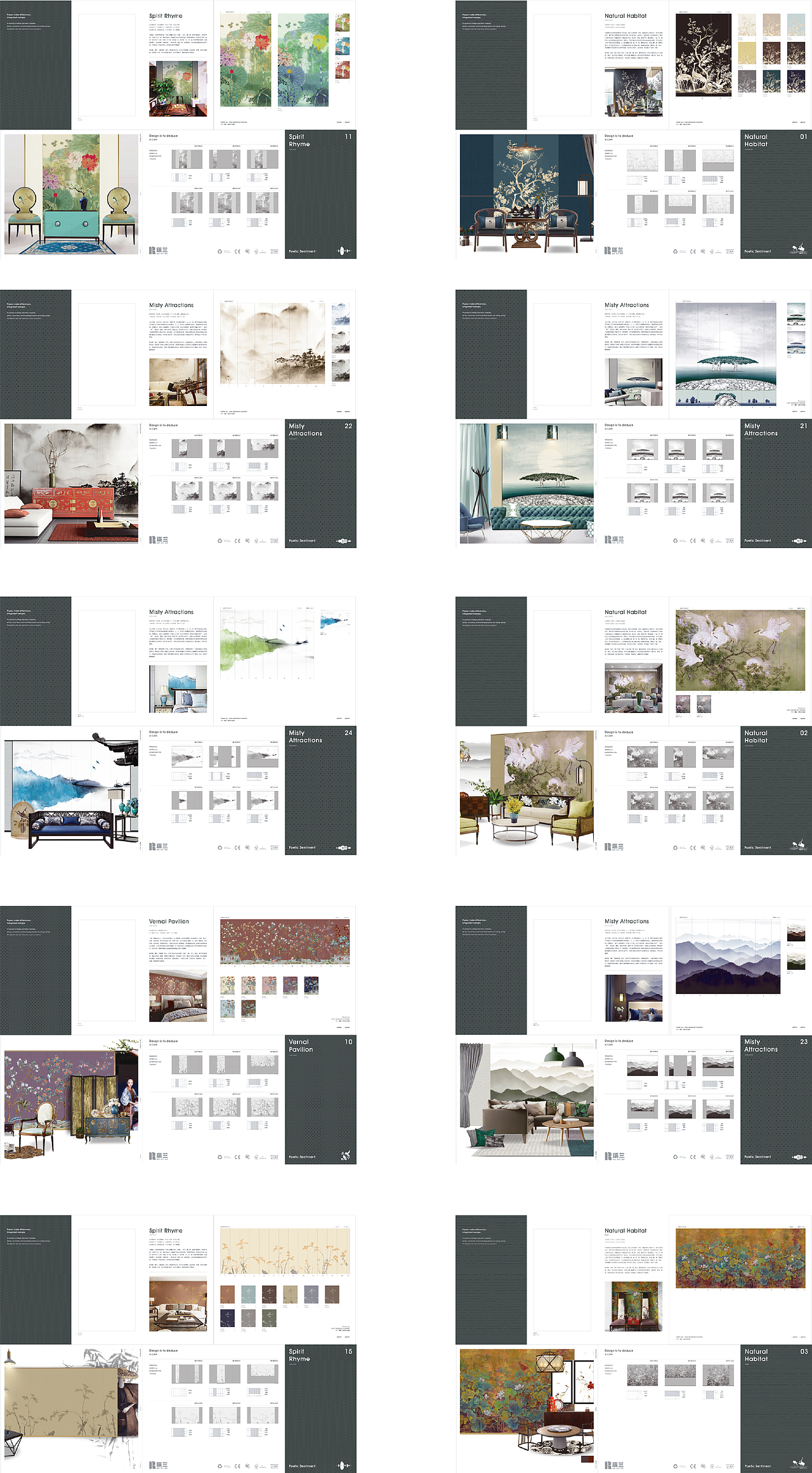Open the cream reed mural on the Spirit Rhyme 15 page
The width and height of the screenshot is (812, 1473).
tap(285, 1251)
